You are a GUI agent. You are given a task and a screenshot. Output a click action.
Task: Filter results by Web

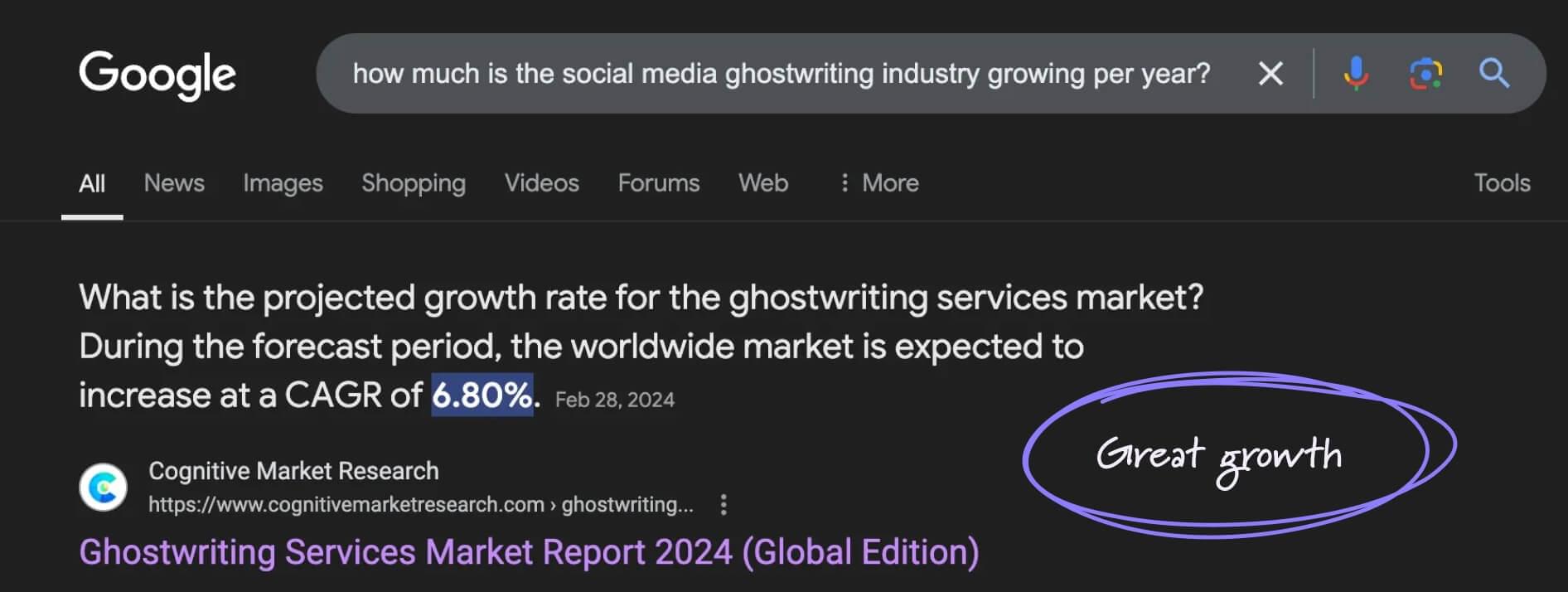pyautogui.click(x=763, y=183)
